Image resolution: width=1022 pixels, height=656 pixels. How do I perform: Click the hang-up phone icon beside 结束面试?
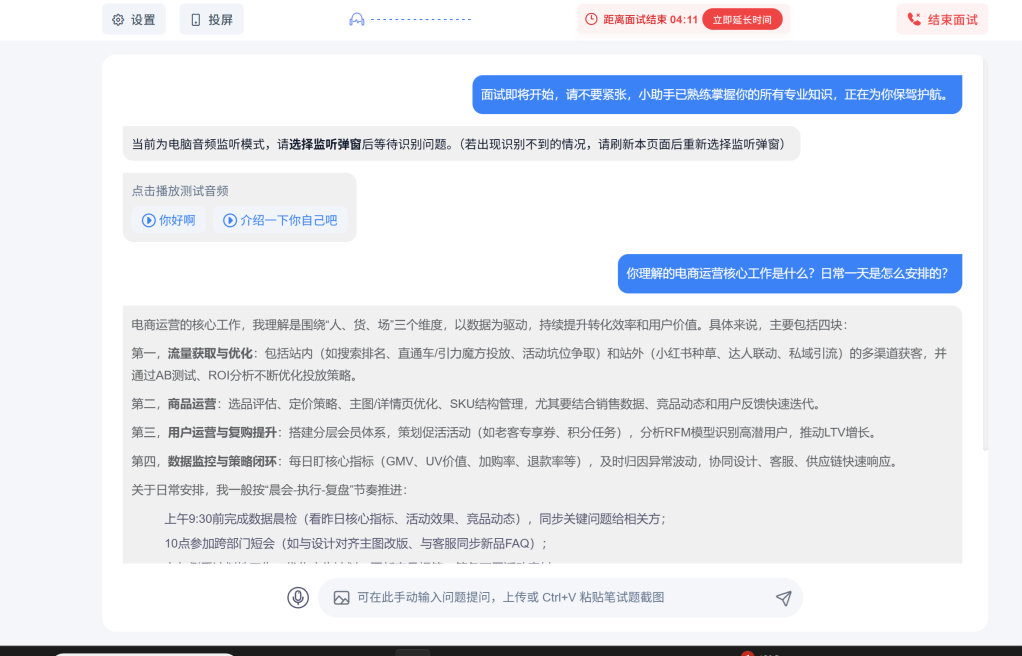coord(914,17)
